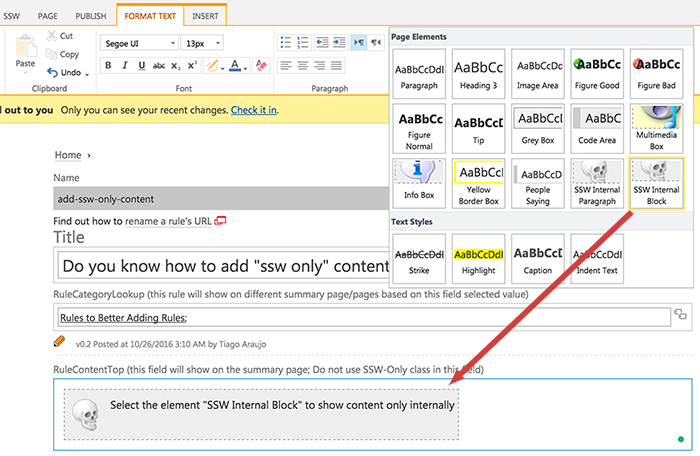
Task: Click the 'Check it in' link
Action: click(x=253, y=110)
